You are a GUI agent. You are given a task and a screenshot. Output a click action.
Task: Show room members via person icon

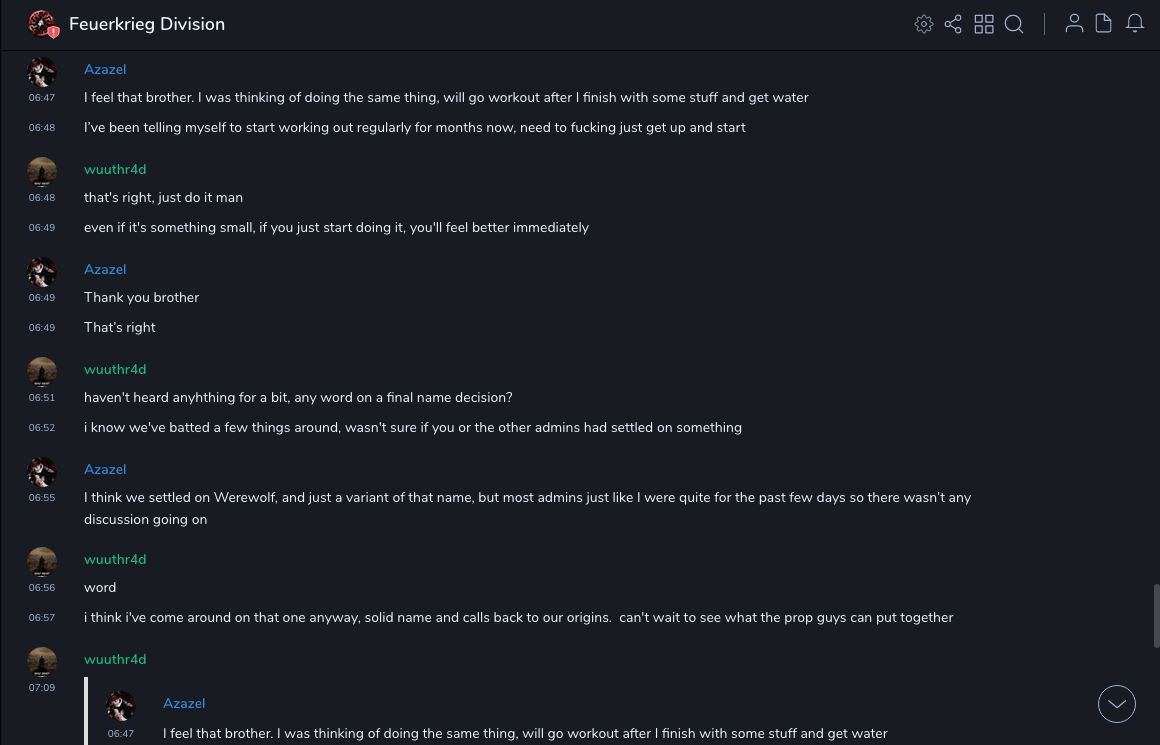(1074, 24)
